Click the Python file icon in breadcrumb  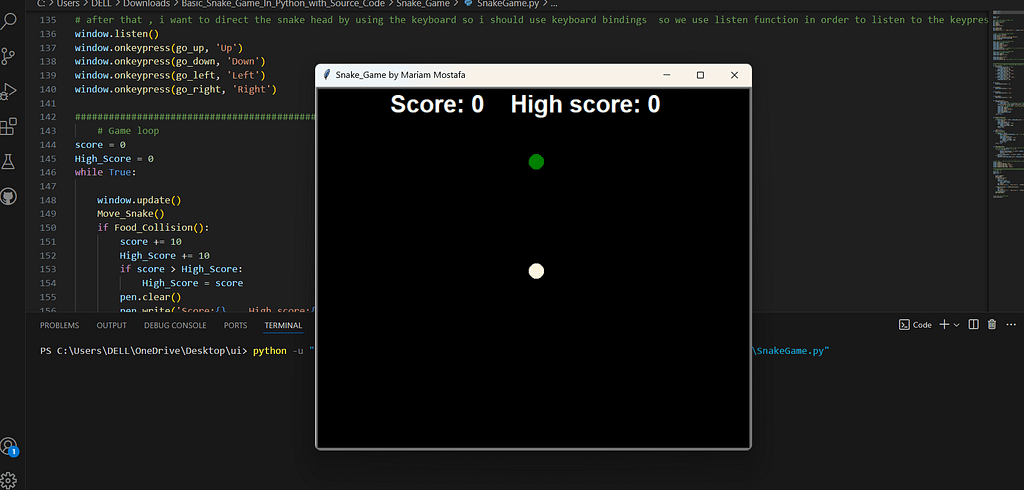click(468, 3)
